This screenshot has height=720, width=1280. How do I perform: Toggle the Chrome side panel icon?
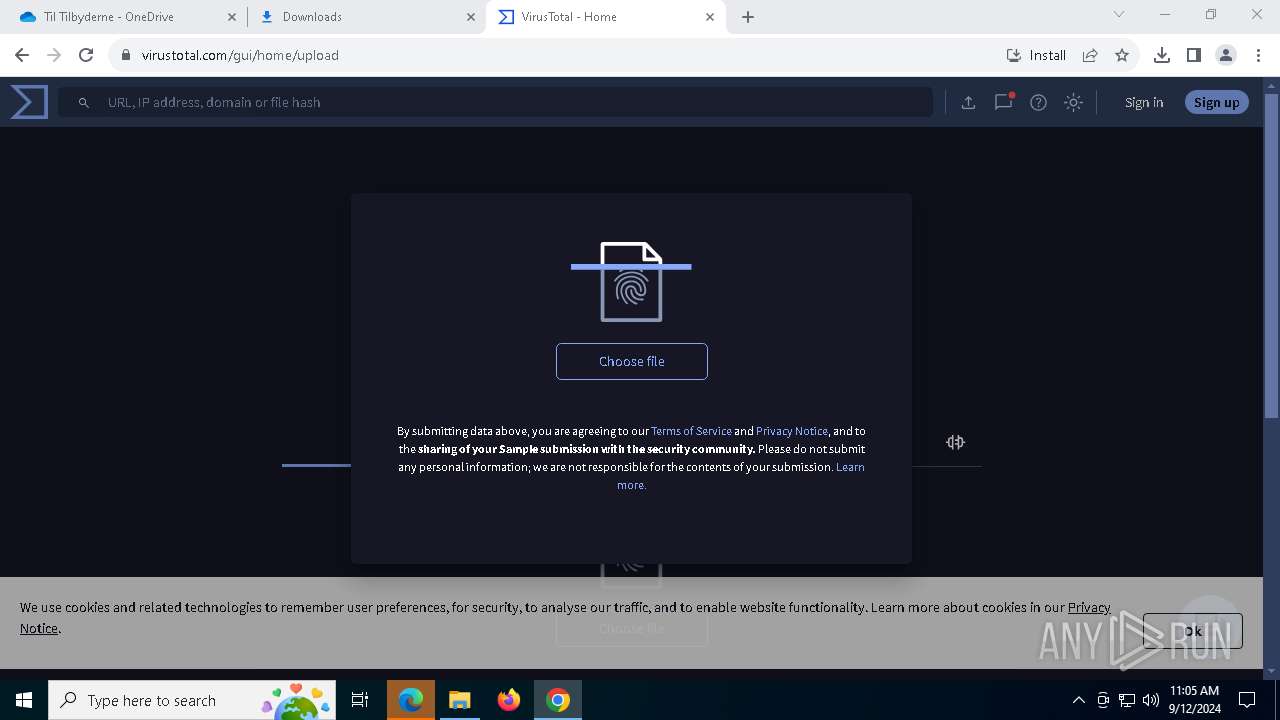[1193, 55]
